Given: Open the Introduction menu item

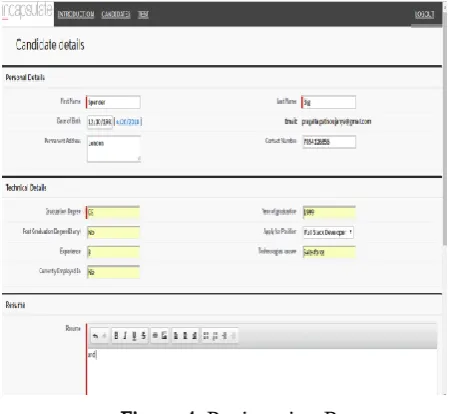Looking at the screenshot, I should [x=76, y=14].
